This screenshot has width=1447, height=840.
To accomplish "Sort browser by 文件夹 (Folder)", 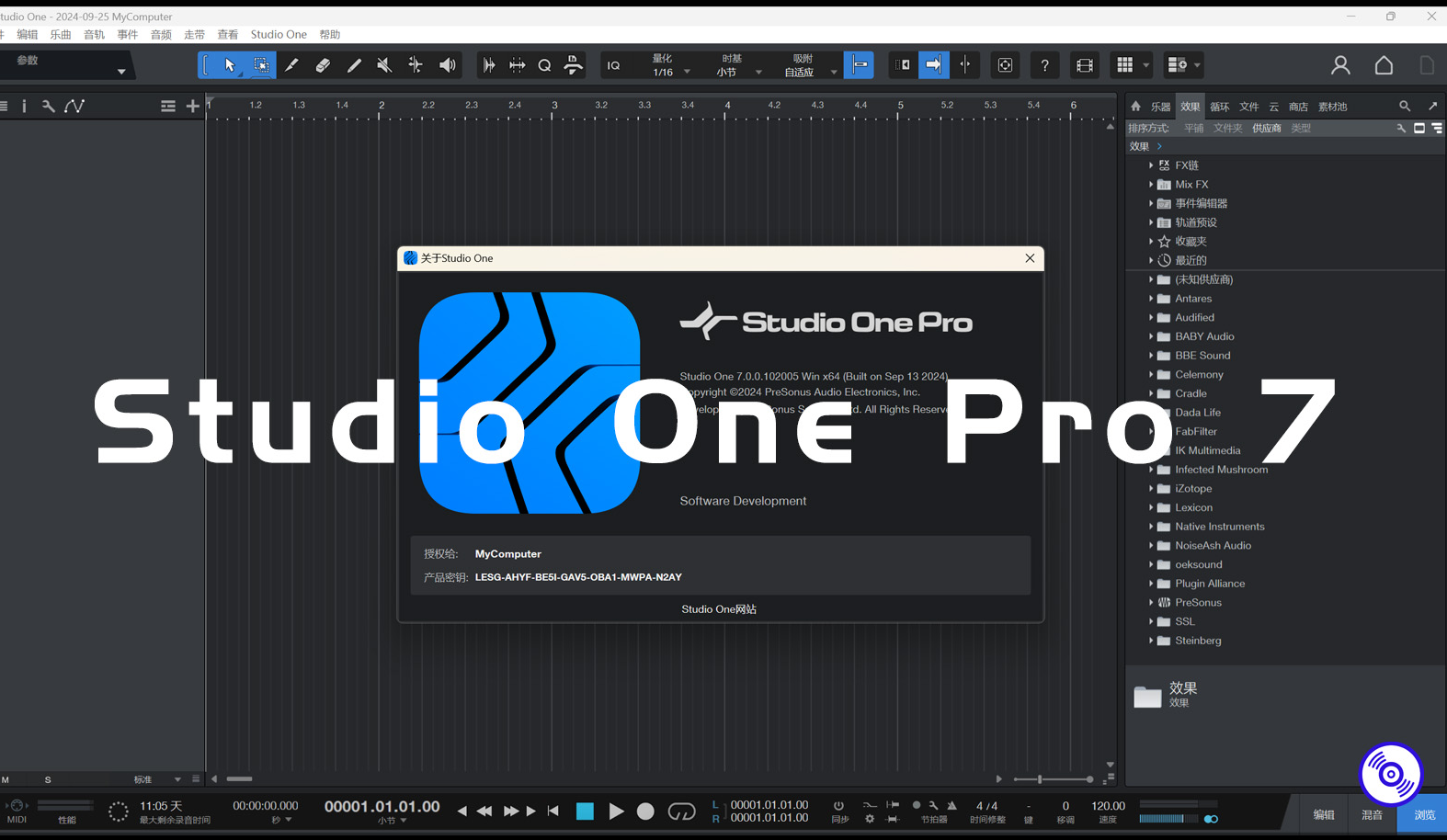I will (x=1227, y=129).
